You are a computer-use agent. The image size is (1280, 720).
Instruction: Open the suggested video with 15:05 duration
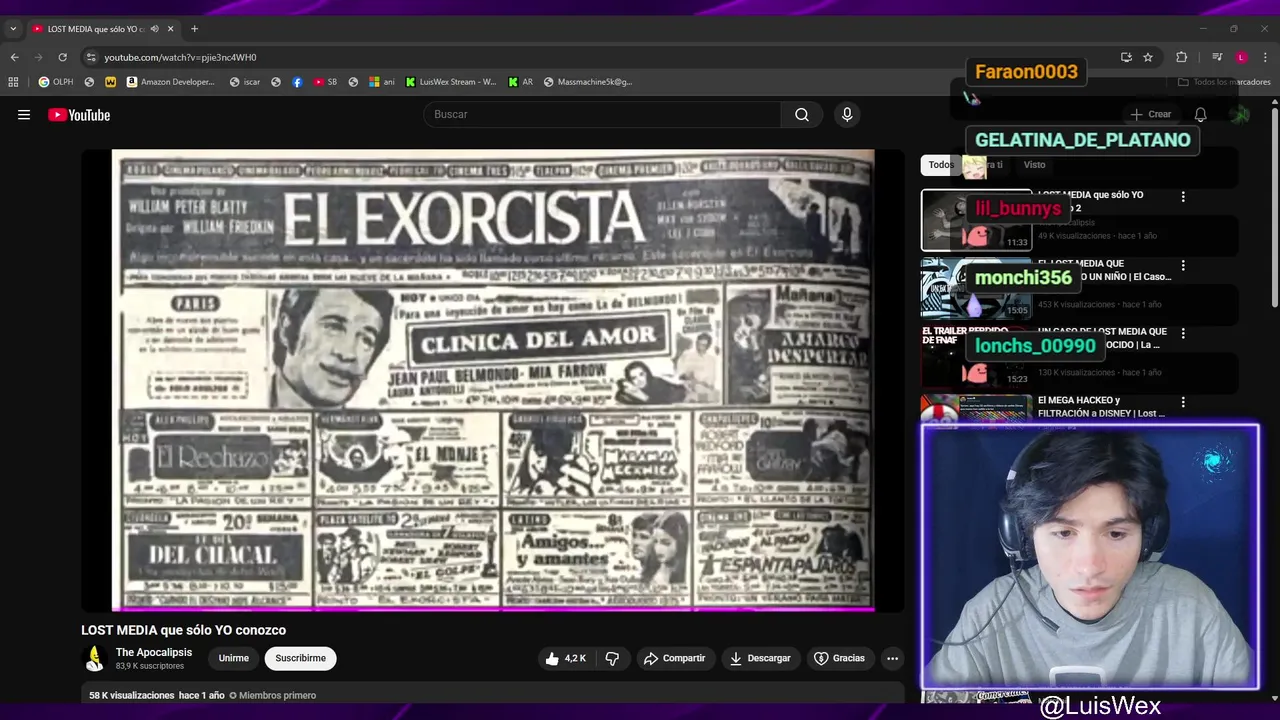coord(976,288)
